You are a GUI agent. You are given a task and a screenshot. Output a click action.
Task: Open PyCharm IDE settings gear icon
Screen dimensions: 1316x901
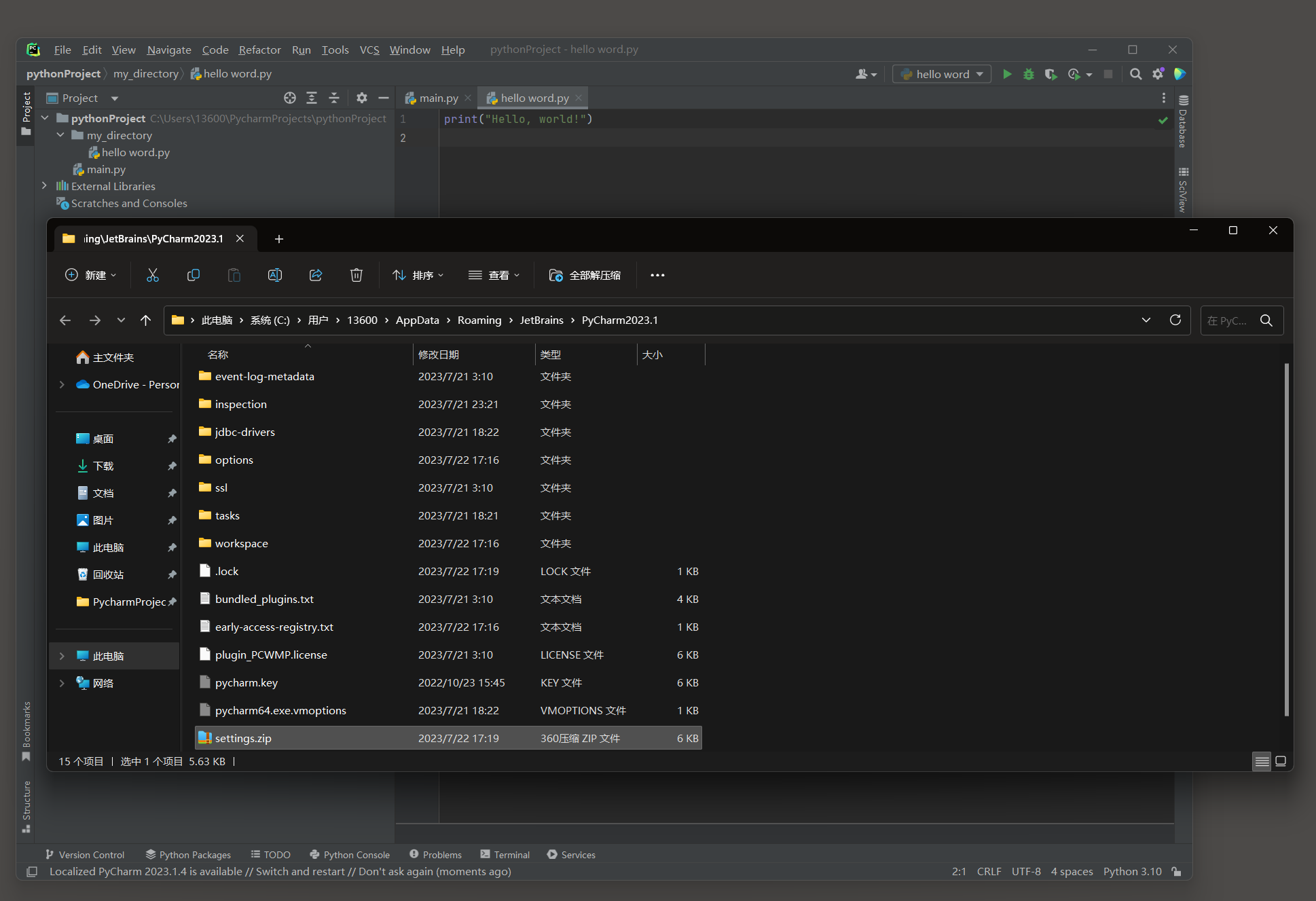(1158, 74)
